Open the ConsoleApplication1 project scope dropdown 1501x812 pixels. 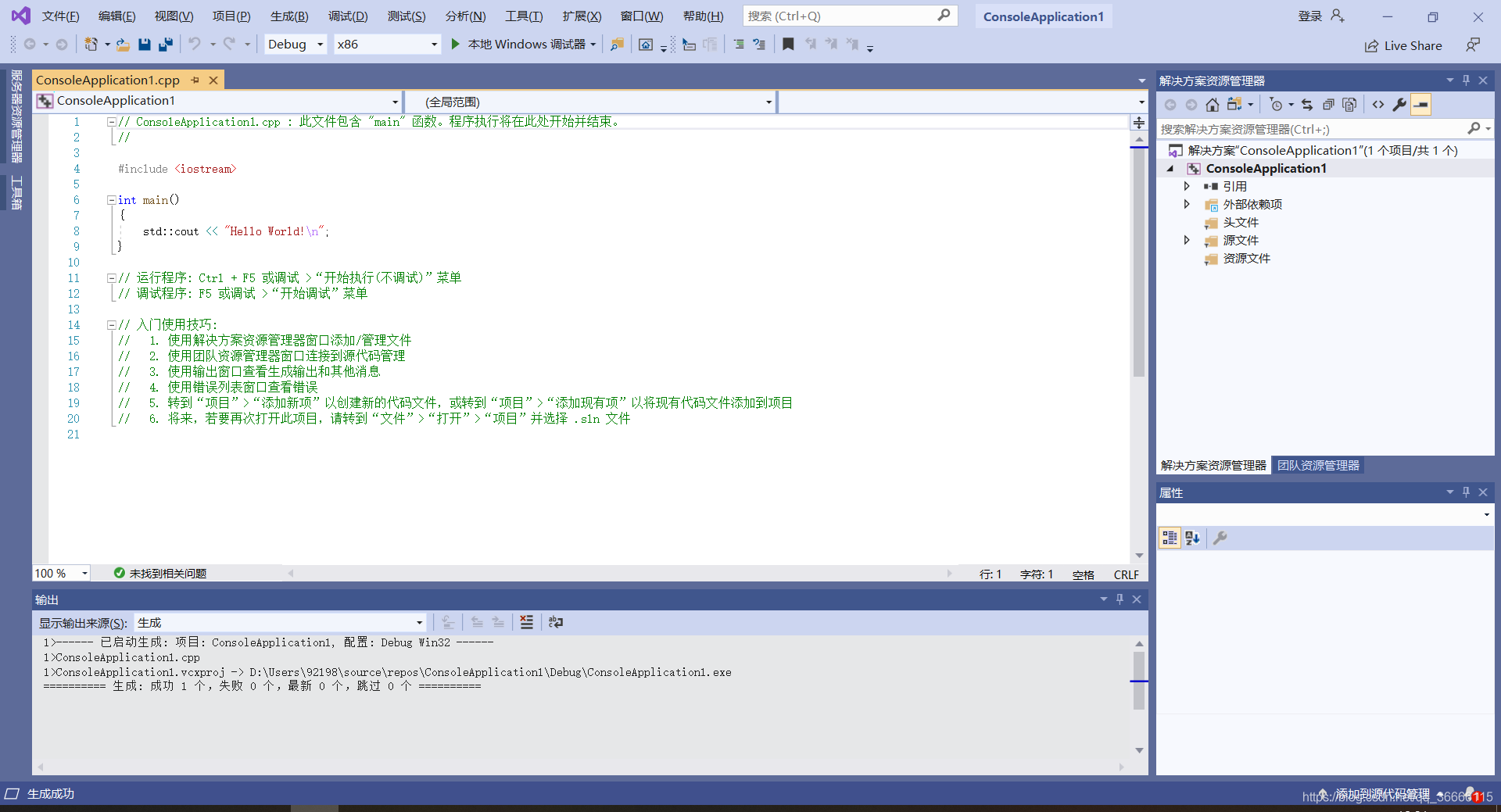point(219,101)
